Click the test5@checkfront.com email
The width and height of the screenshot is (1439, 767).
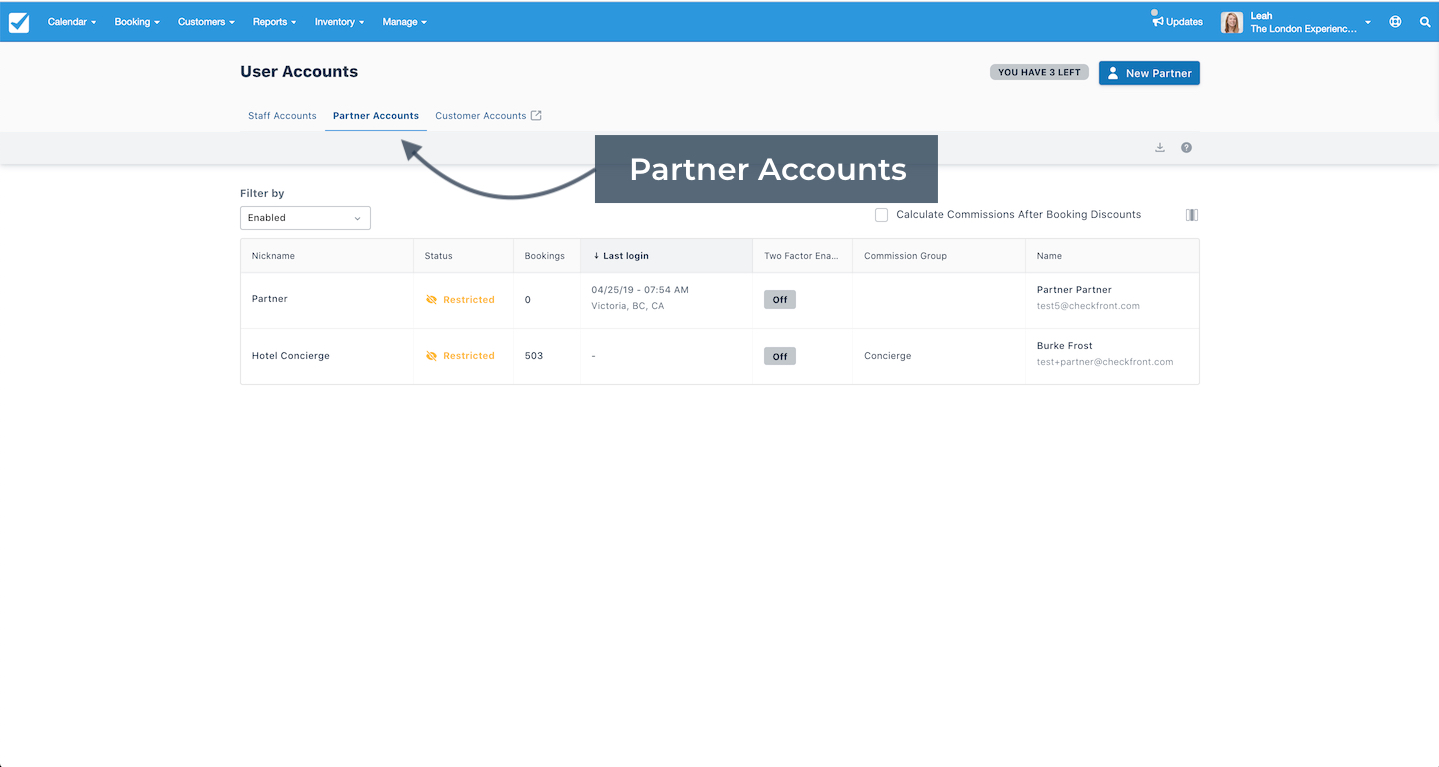(1088, 306)
